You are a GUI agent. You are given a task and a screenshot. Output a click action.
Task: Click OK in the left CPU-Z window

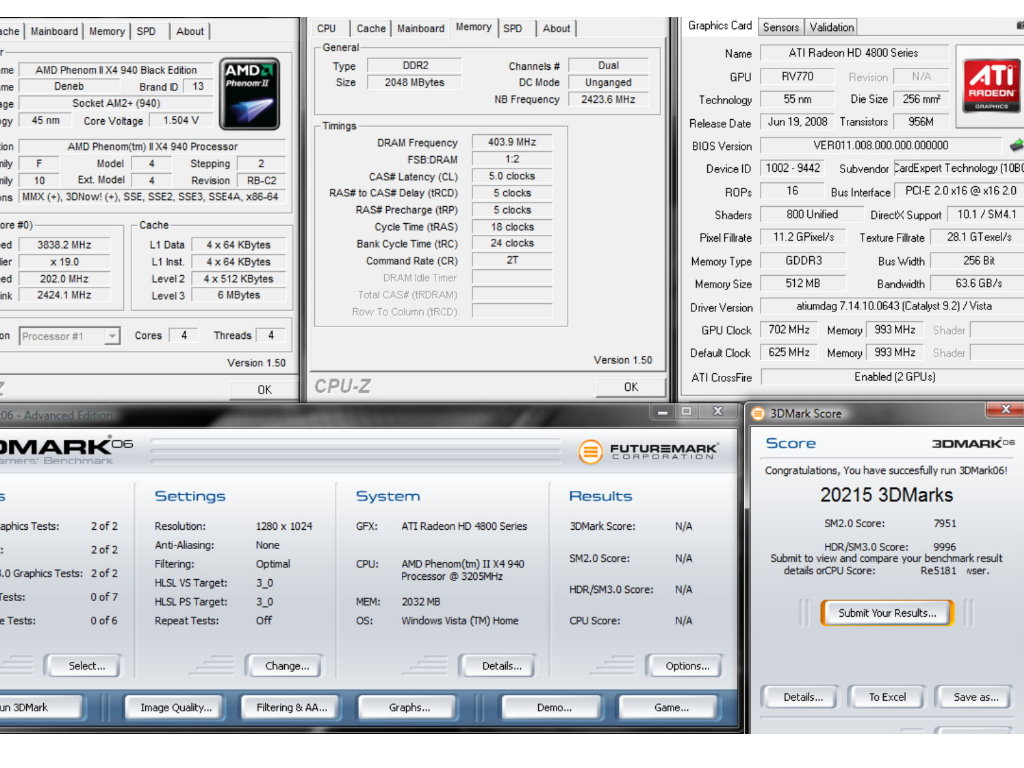(x=264, y=390)
